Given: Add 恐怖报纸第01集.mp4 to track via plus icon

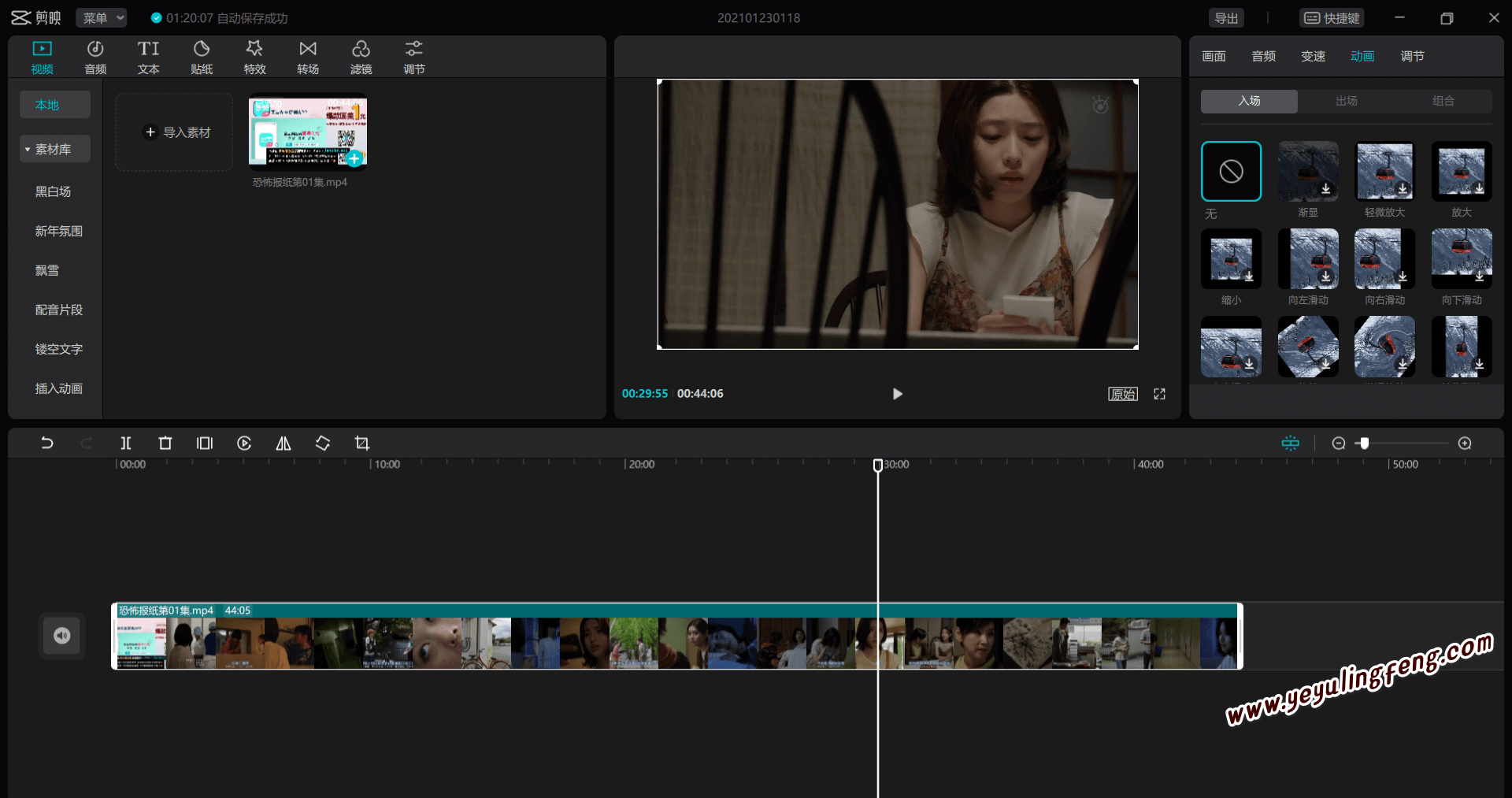Looking at the screenshot, I should 354,159.
